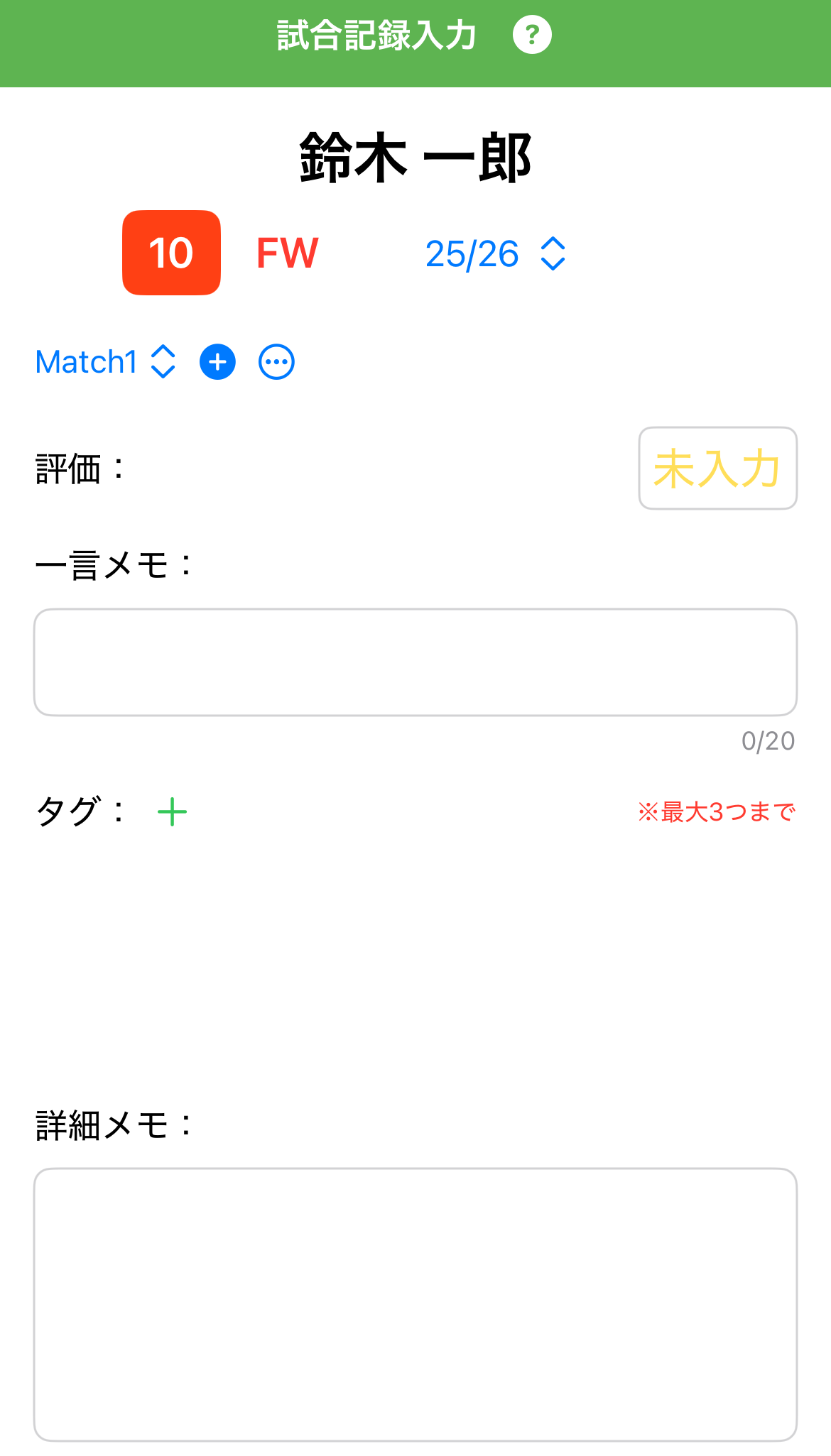Tap the 0/20 character counter
The image size is (831, 1456).
pos(768,741)
